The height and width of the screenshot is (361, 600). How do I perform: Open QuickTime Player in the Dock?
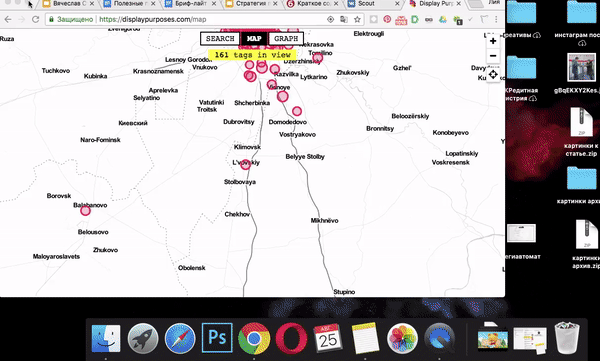tap(439, 338)
